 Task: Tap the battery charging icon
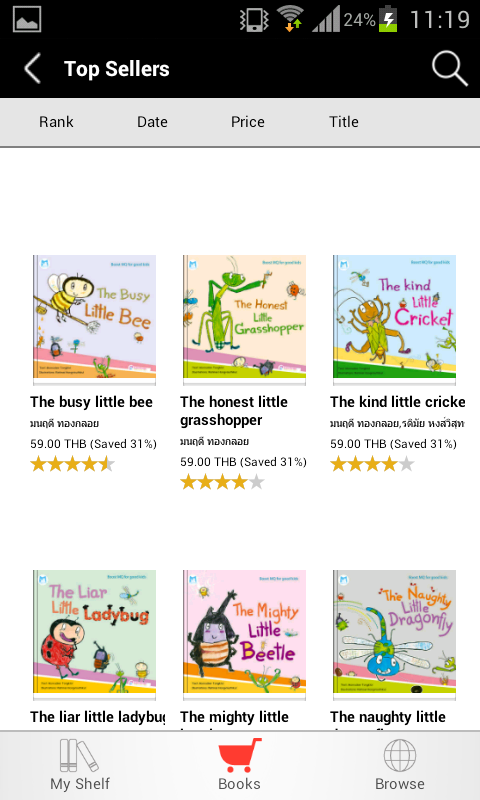[388, 19]
